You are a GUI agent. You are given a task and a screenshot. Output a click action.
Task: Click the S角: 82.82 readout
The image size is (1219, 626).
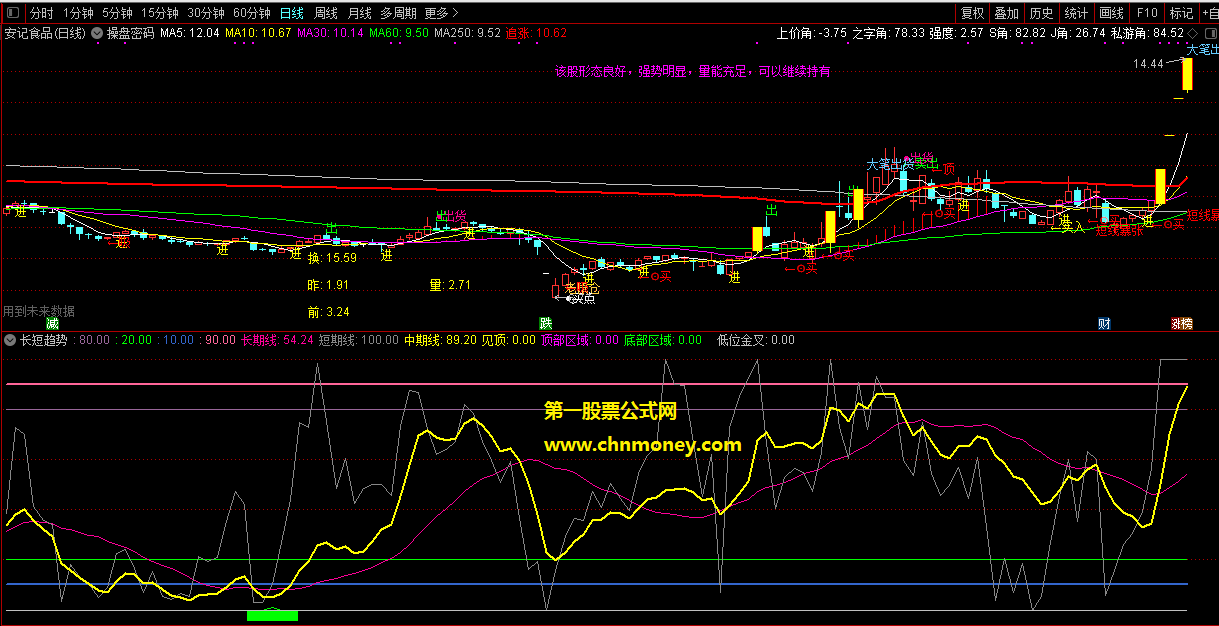(x=1017, y=33)
